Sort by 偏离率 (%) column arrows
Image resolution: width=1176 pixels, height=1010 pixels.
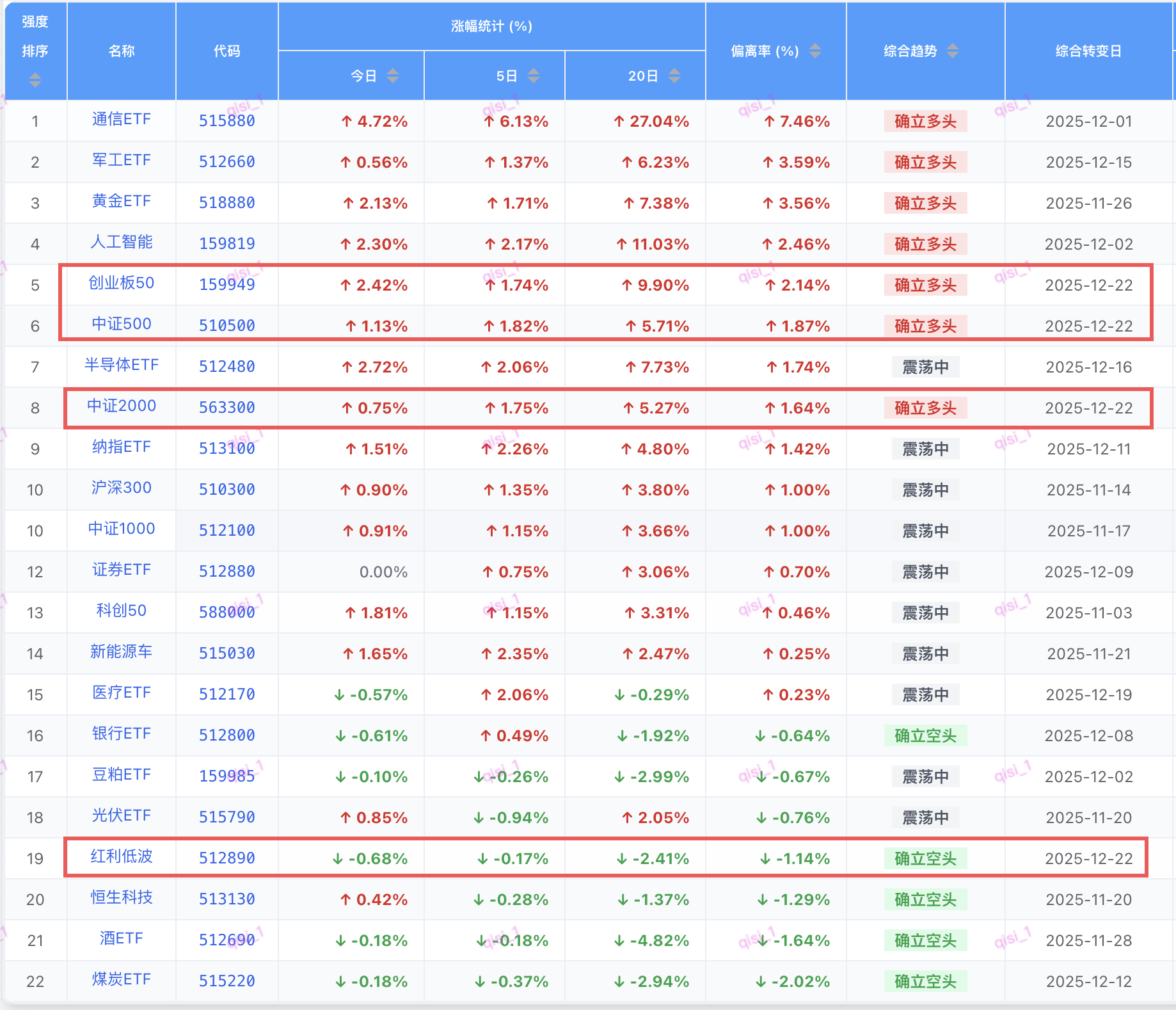[x=815, y=51]
